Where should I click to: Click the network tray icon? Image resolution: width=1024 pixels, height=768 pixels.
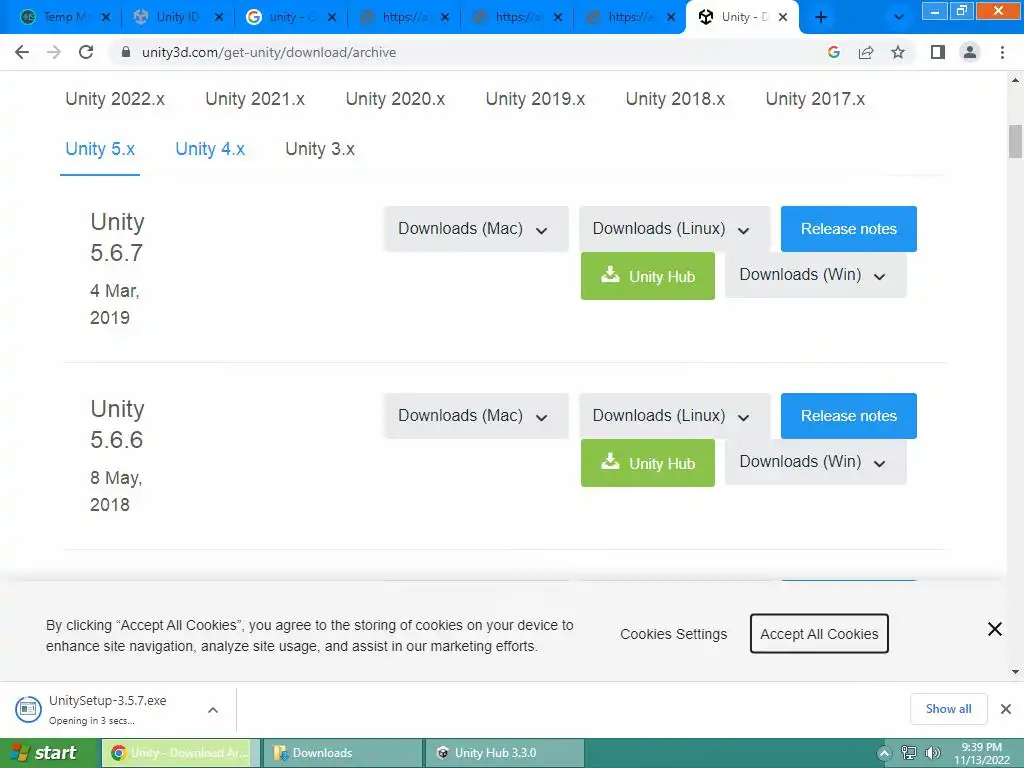(x=908, y=753)
